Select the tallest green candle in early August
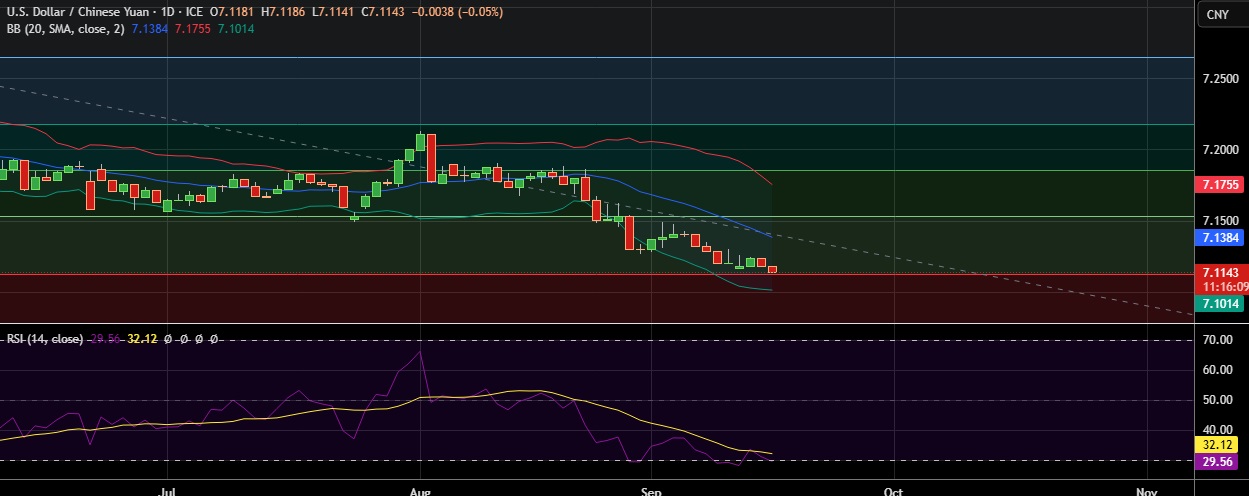This screenshot has height=496, width=1249. (x=422, y=143)
